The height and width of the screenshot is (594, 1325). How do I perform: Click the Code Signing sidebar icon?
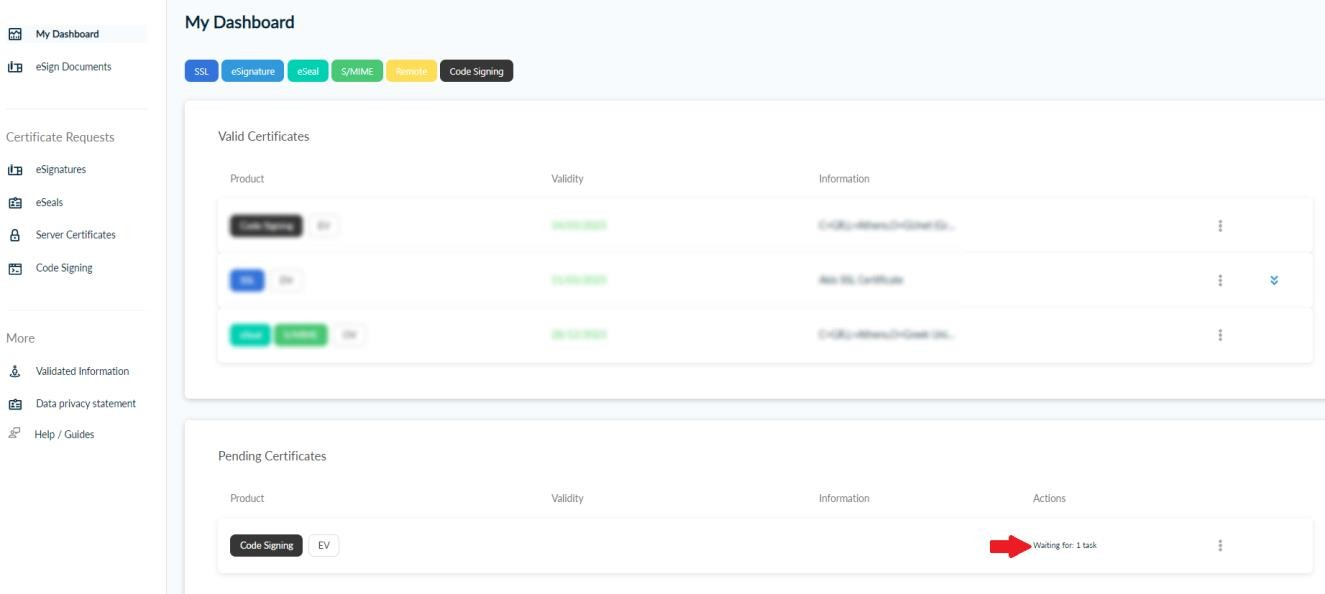14,268
